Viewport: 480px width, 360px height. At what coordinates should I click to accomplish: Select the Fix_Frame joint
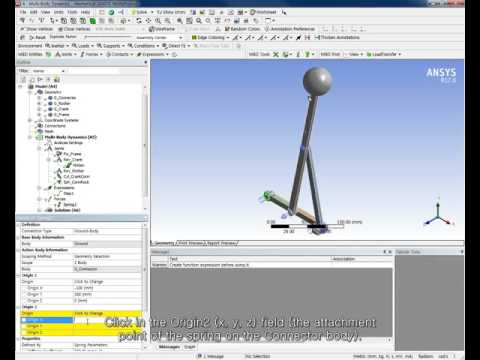point(72,154)
